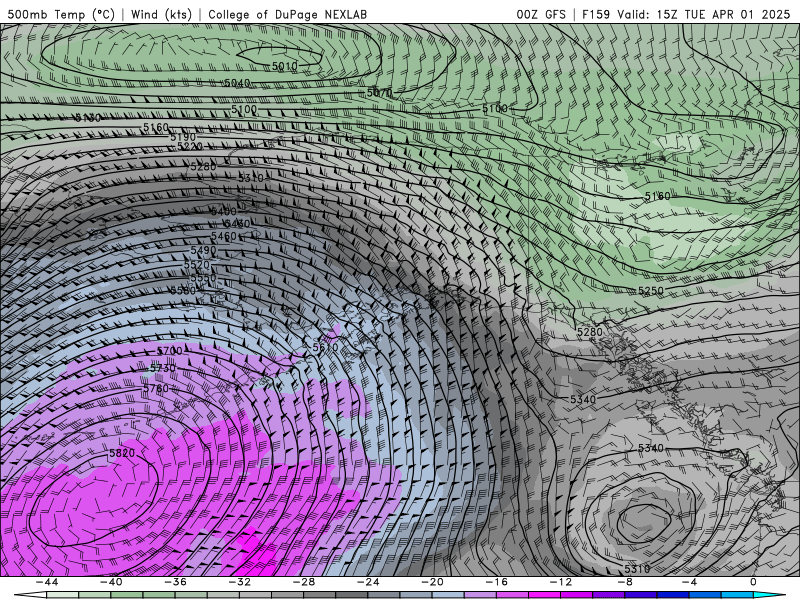The height and width of the screenshot is (600, 800).
Task: Click the -24 color scale label
Action: click(x=368, y=582)
